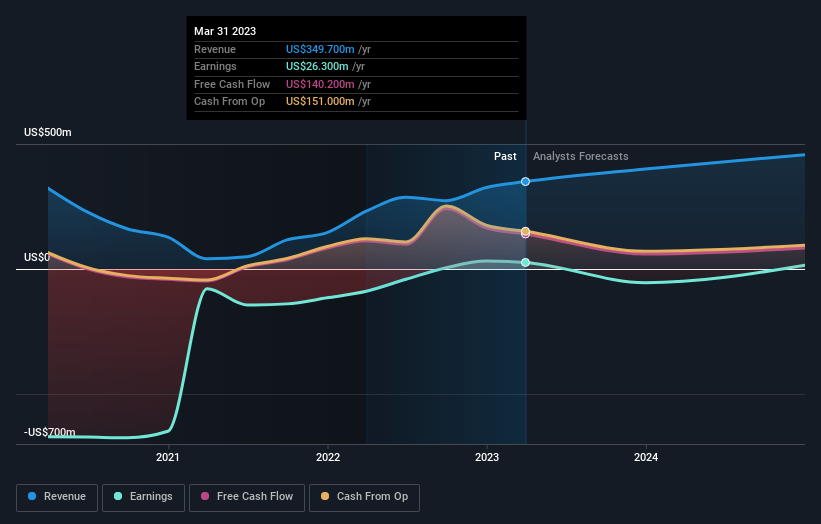Select the 2024 x-axis label
The width and height of the screenshot is (821, 524).
click(646, 457)
